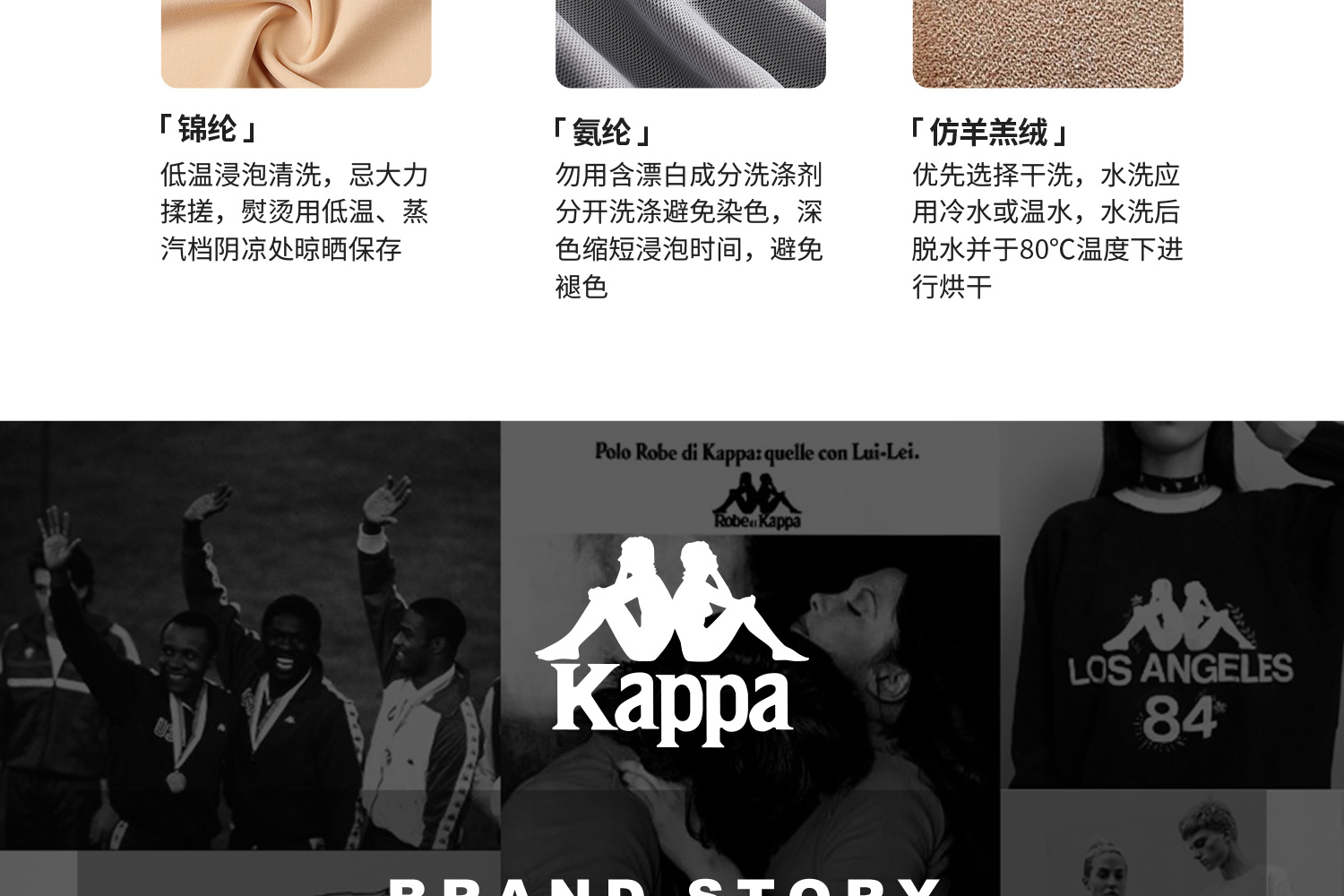The image size is (1344, 896).
Task: Click the BRAND STORY title
Action: click(x=666, y=885)
